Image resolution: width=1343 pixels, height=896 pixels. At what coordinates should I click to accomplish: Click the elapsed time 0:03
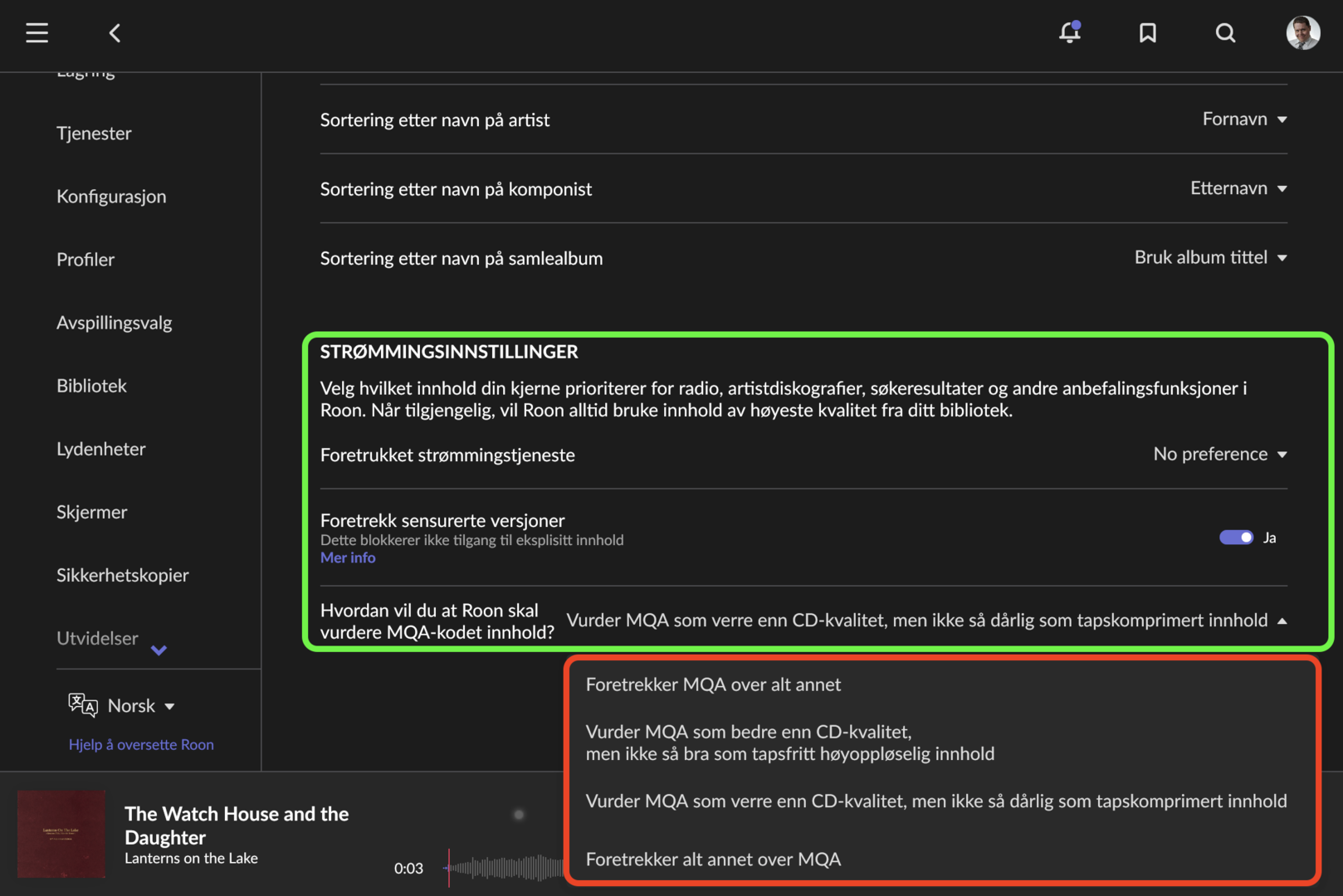pyautogui.click(x=408, y=868)
